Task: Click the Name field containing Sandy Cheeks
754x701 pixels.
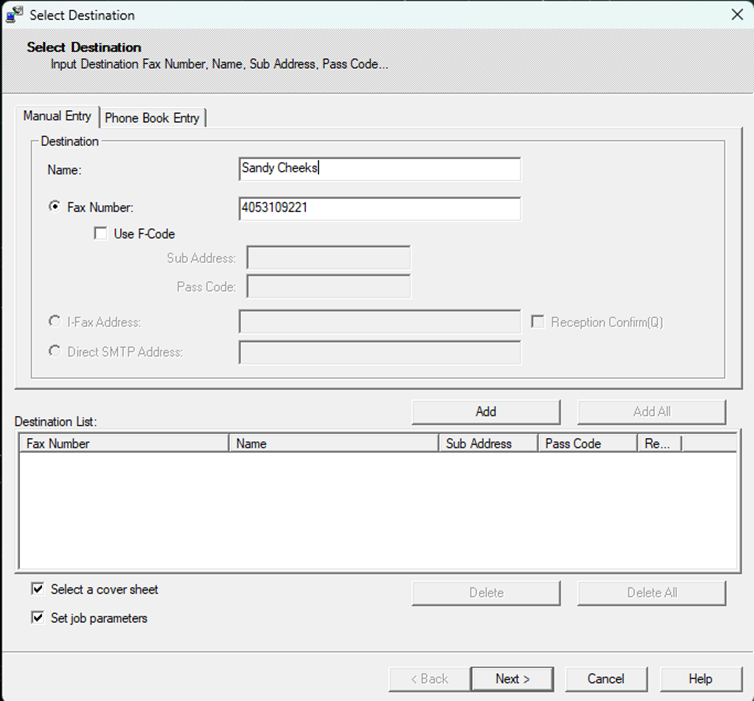Action: coord(380,169)
